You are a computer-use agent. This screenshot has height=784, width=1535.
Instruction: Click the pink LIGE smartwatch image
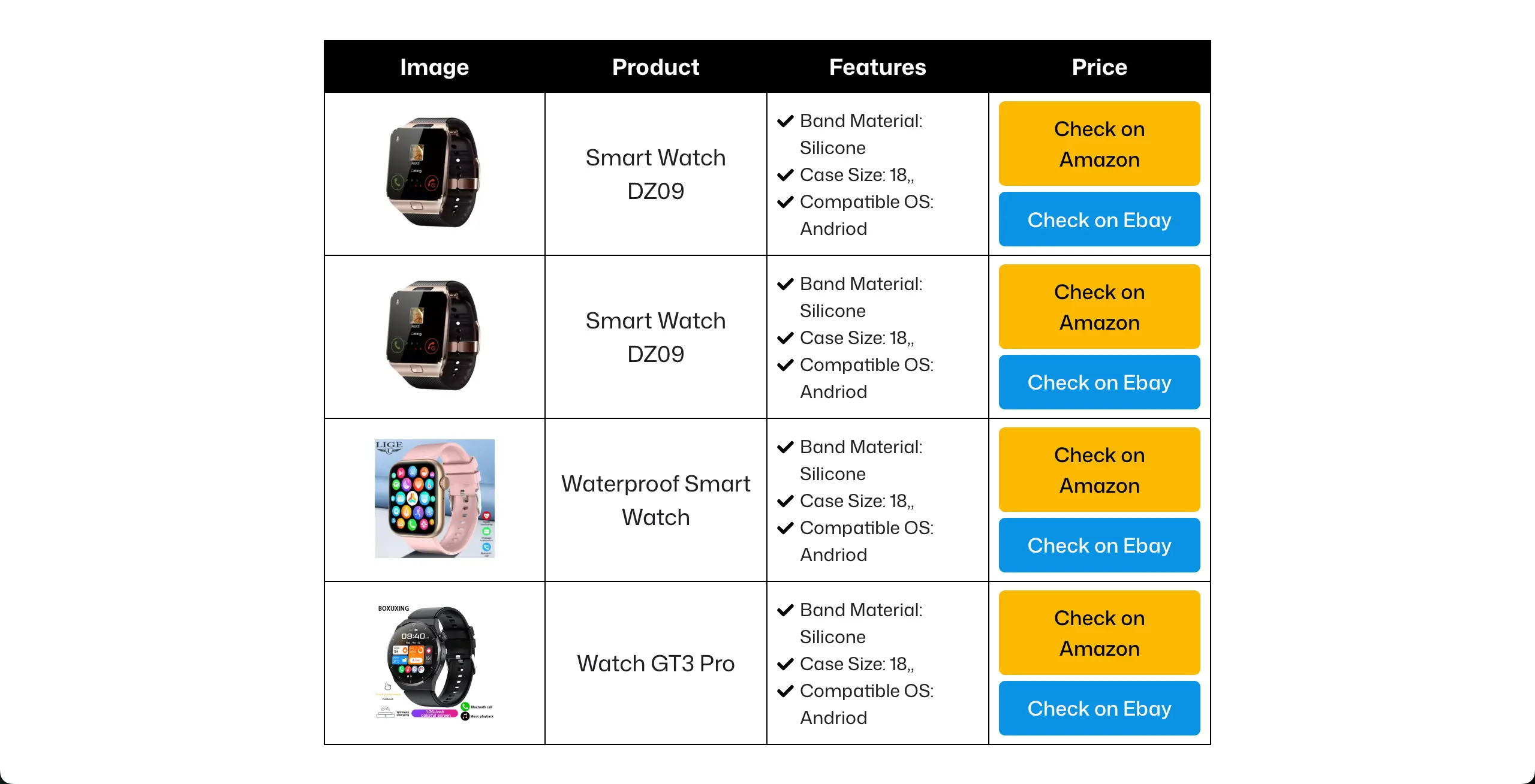[x=435, y=499]
